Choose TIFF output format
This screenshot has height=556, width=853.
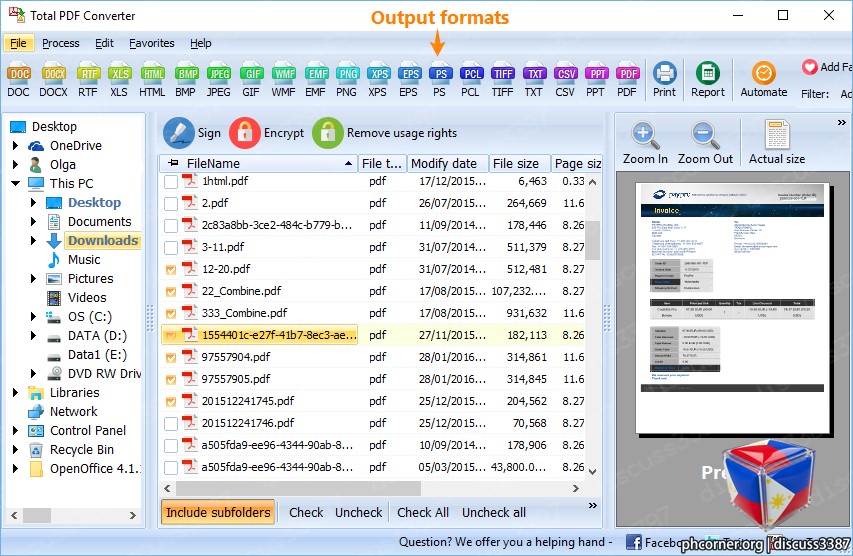[502, 80]
